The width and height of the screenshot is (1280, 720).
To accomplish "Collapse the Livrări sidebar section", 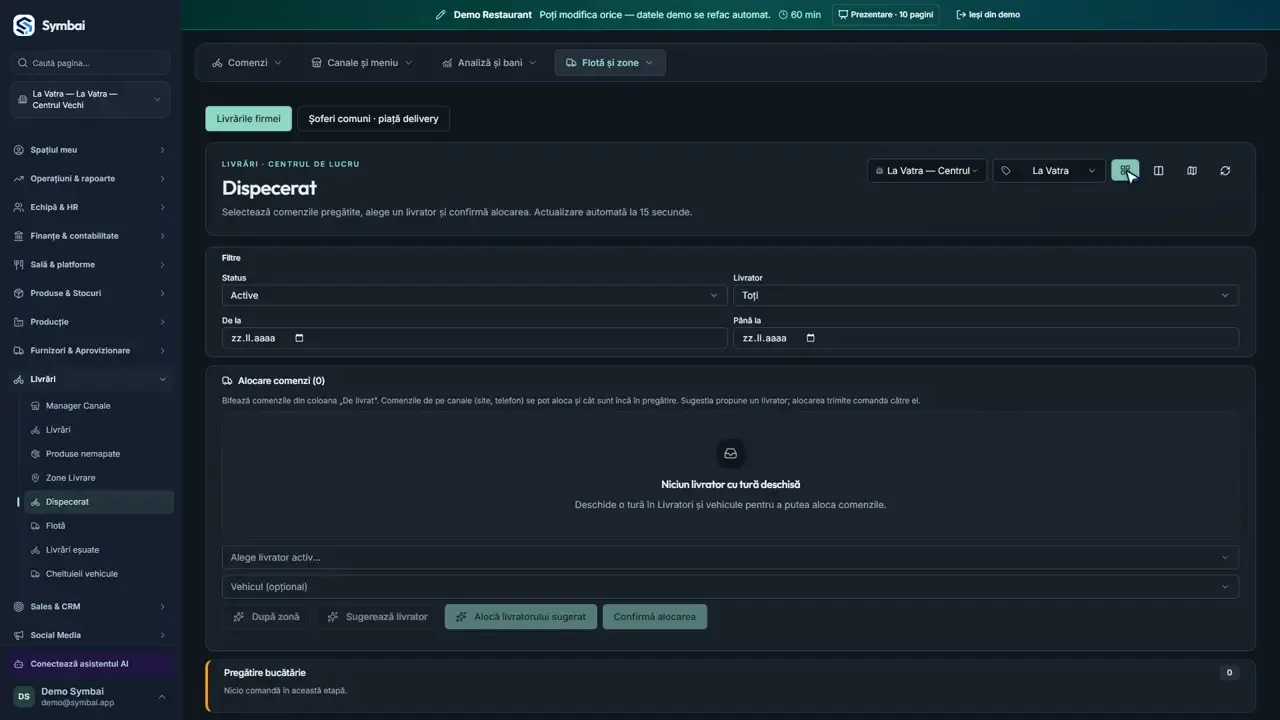I will [90, 379].
